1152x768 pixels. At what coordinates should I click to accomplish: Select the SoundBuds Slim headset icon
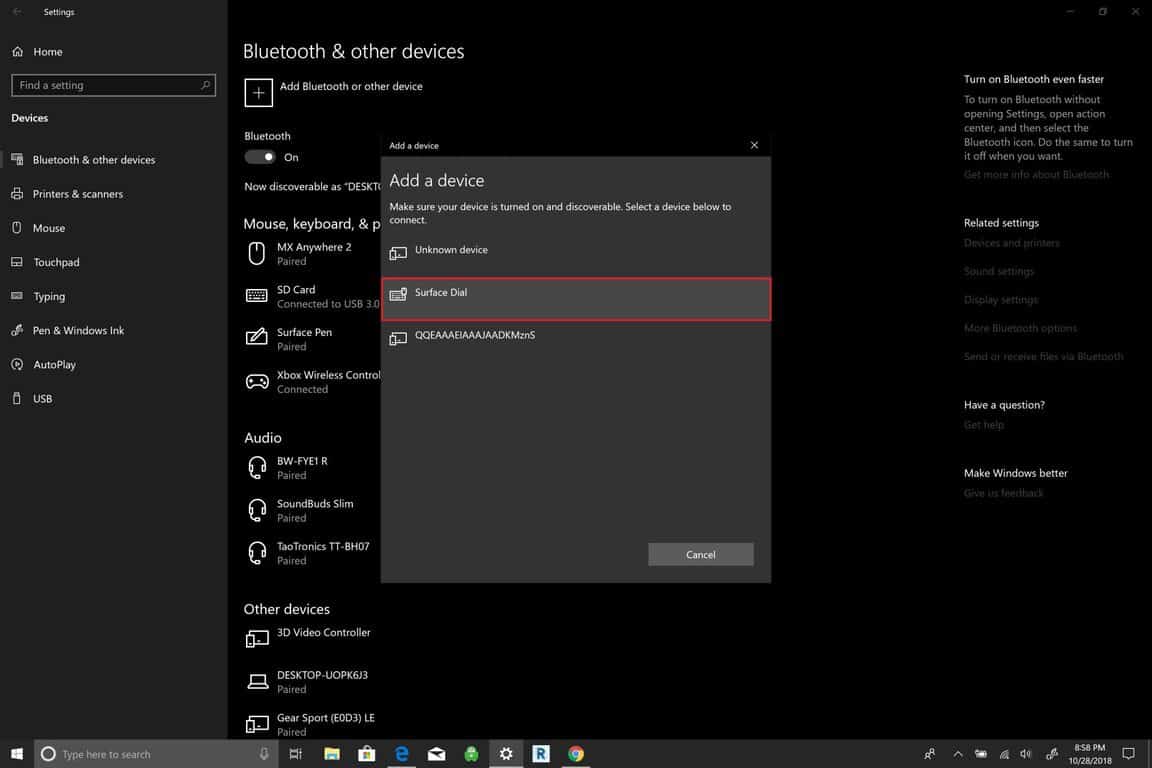point(257,510)
